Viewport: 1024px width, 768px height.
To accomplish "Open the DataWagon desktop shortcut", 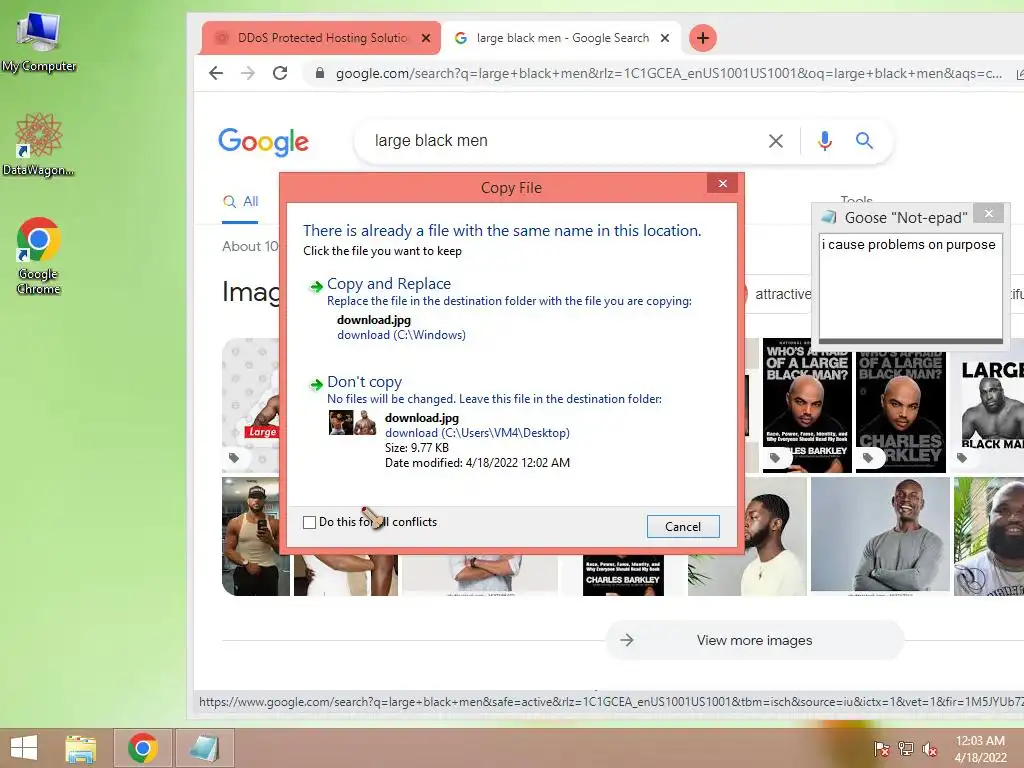I will point(39,145).
